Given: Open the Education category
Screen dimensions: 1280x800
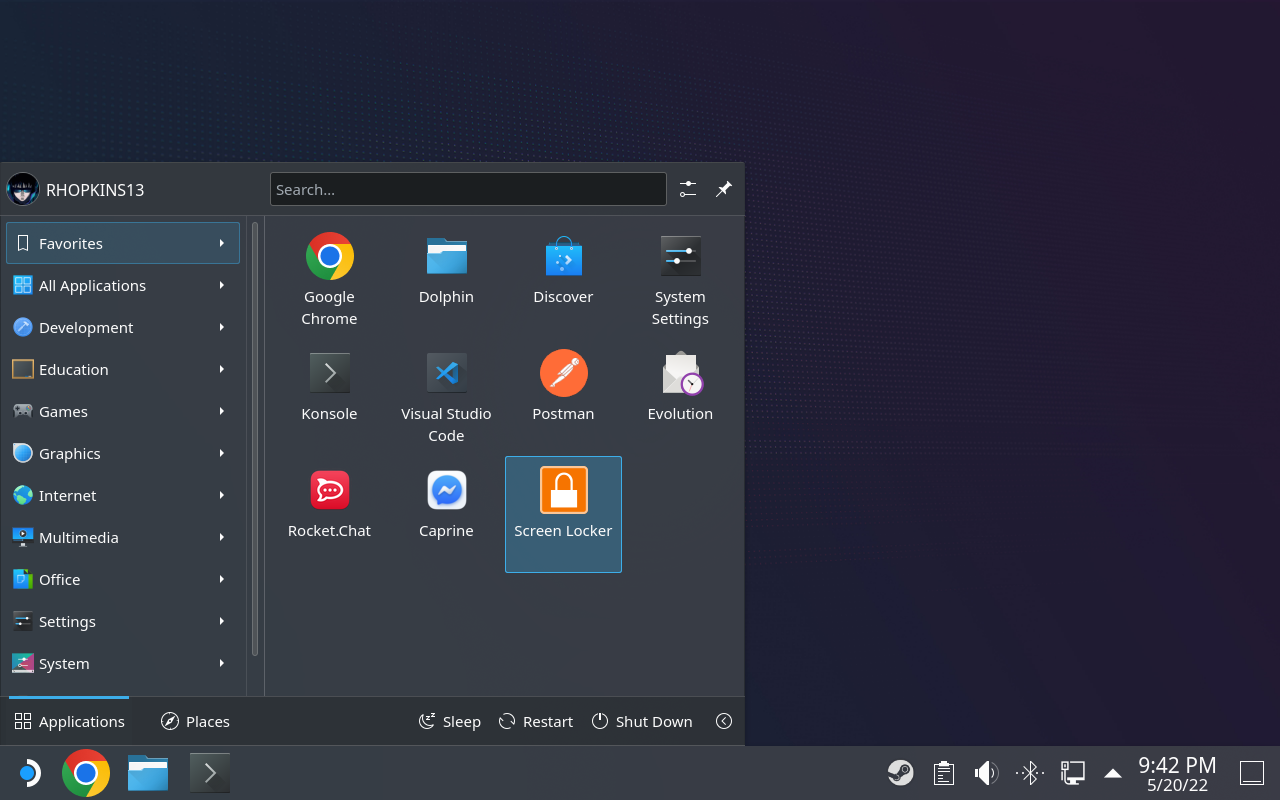Looking at the screenshot, I should [123, 369].
